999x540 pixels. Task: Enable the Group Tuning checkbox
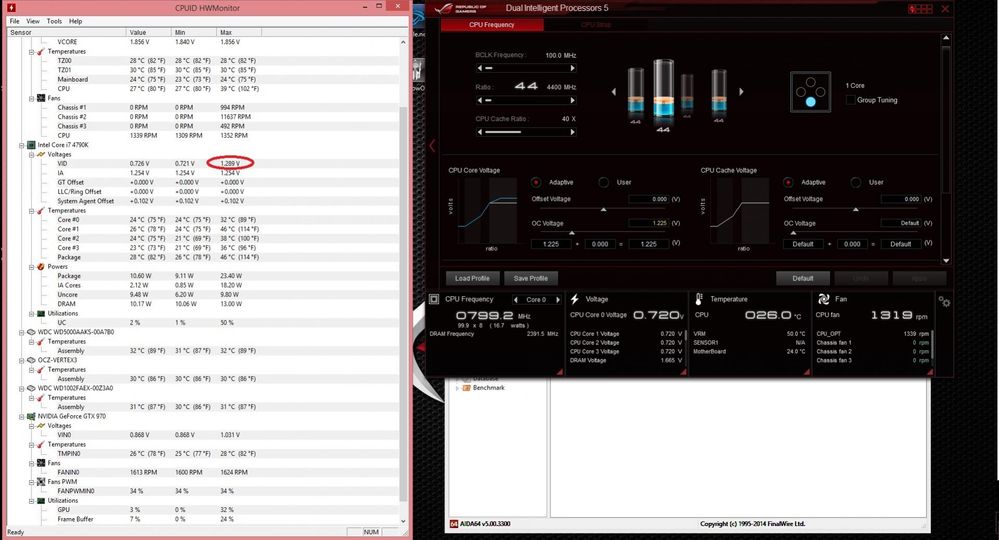pos(850,100)
